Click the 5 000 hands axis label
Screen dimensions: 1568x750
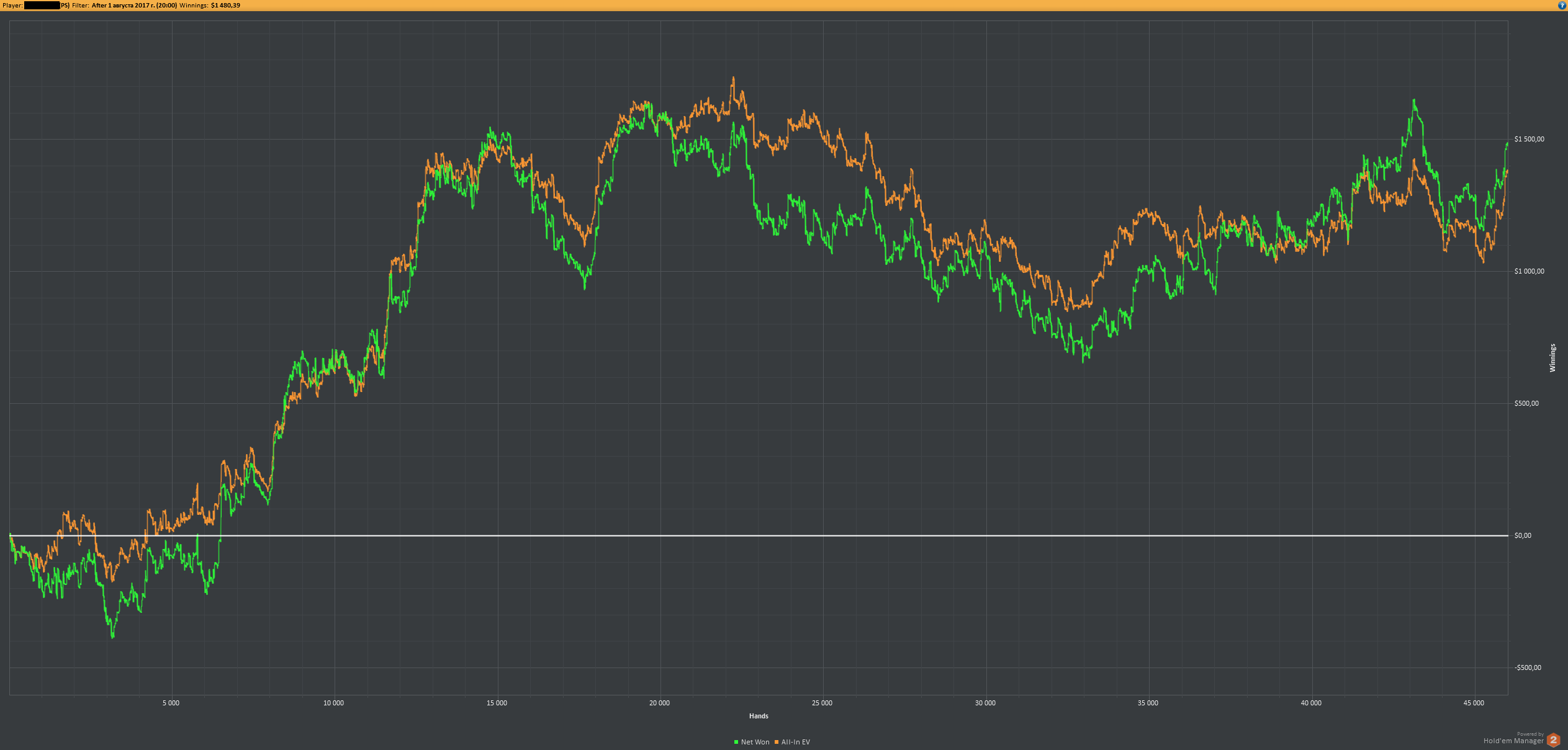pos(171,703)
